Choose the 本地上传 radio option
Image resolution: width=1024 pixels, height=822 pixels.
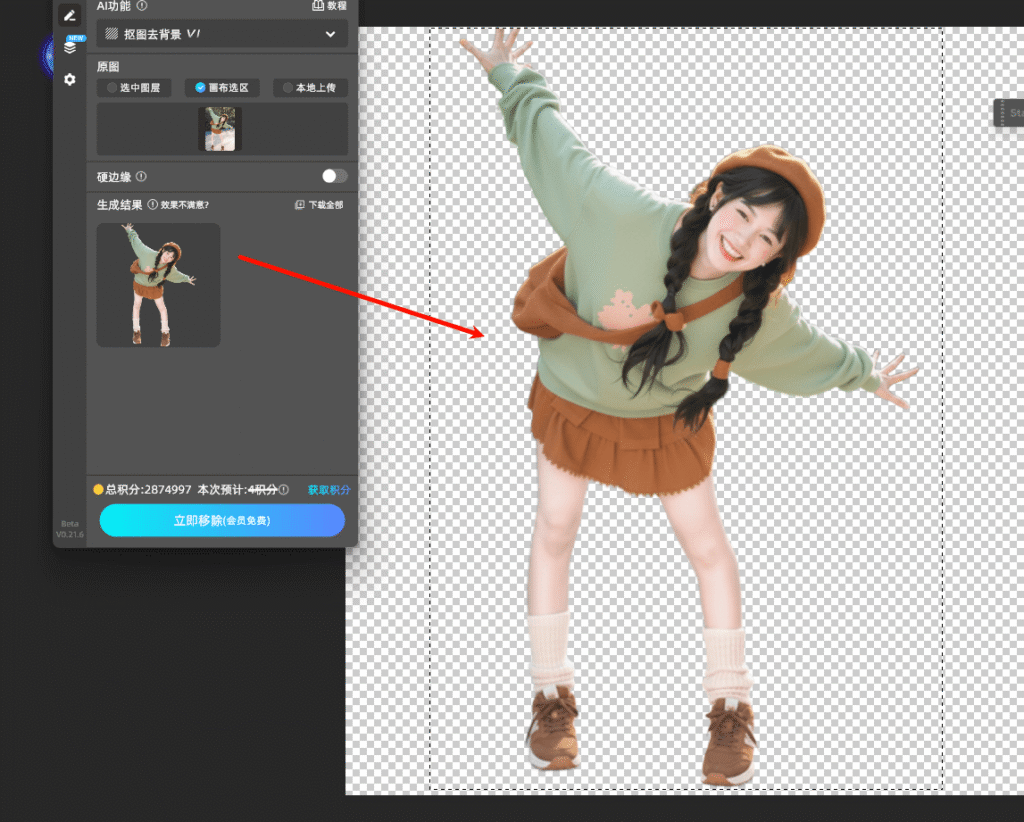(310, 88)
